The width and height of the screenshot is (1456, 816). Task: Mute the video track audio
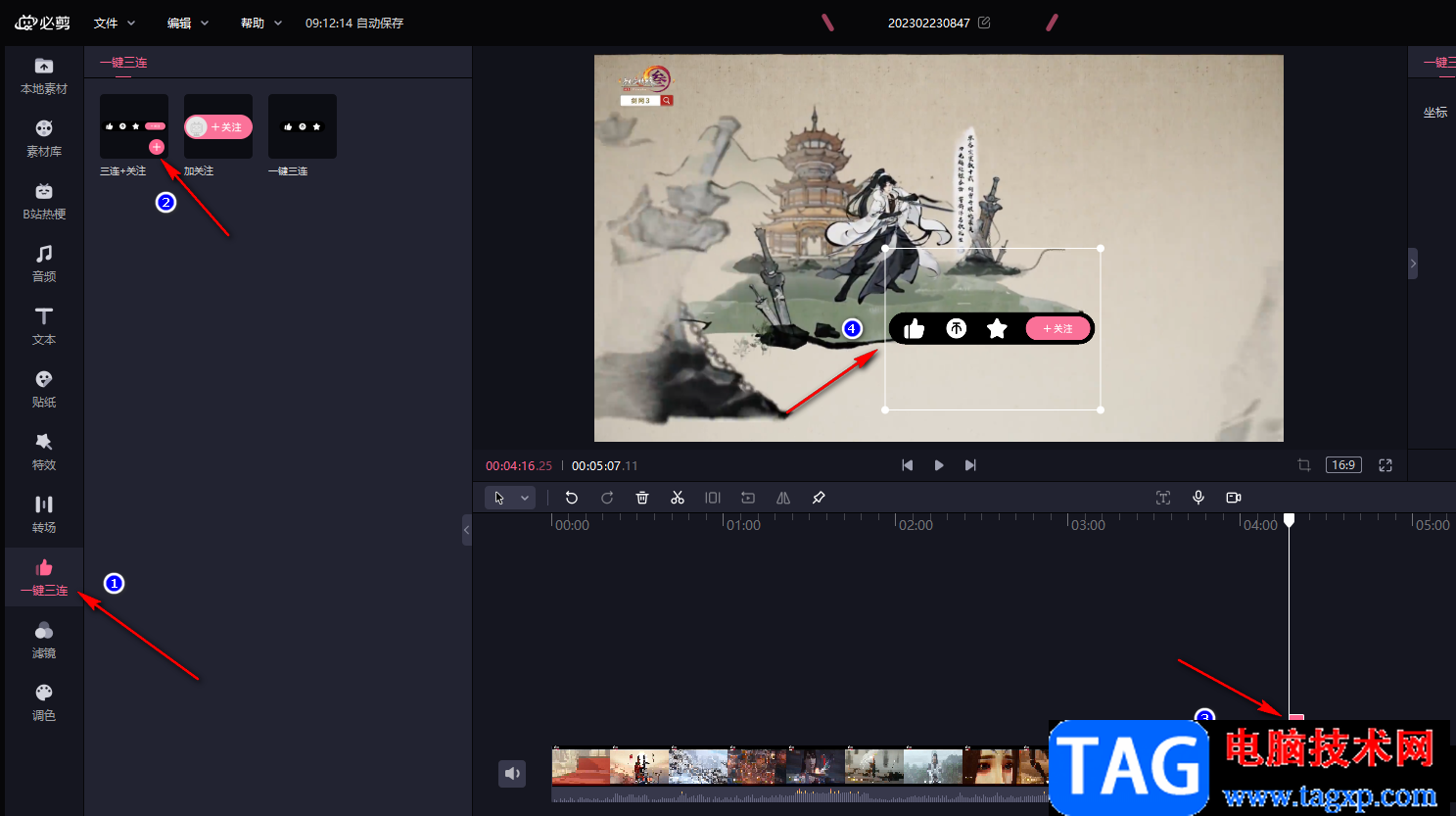tap(512, 774)
